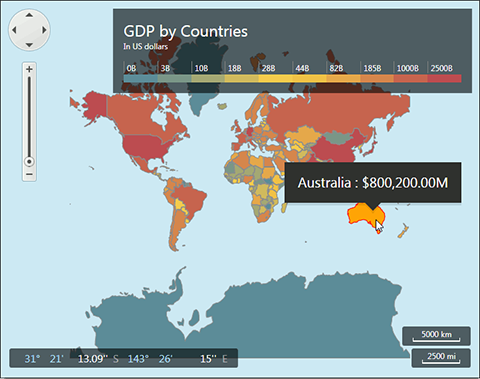
Task: Select the 1000B legend color
Action: coord(411,79)
